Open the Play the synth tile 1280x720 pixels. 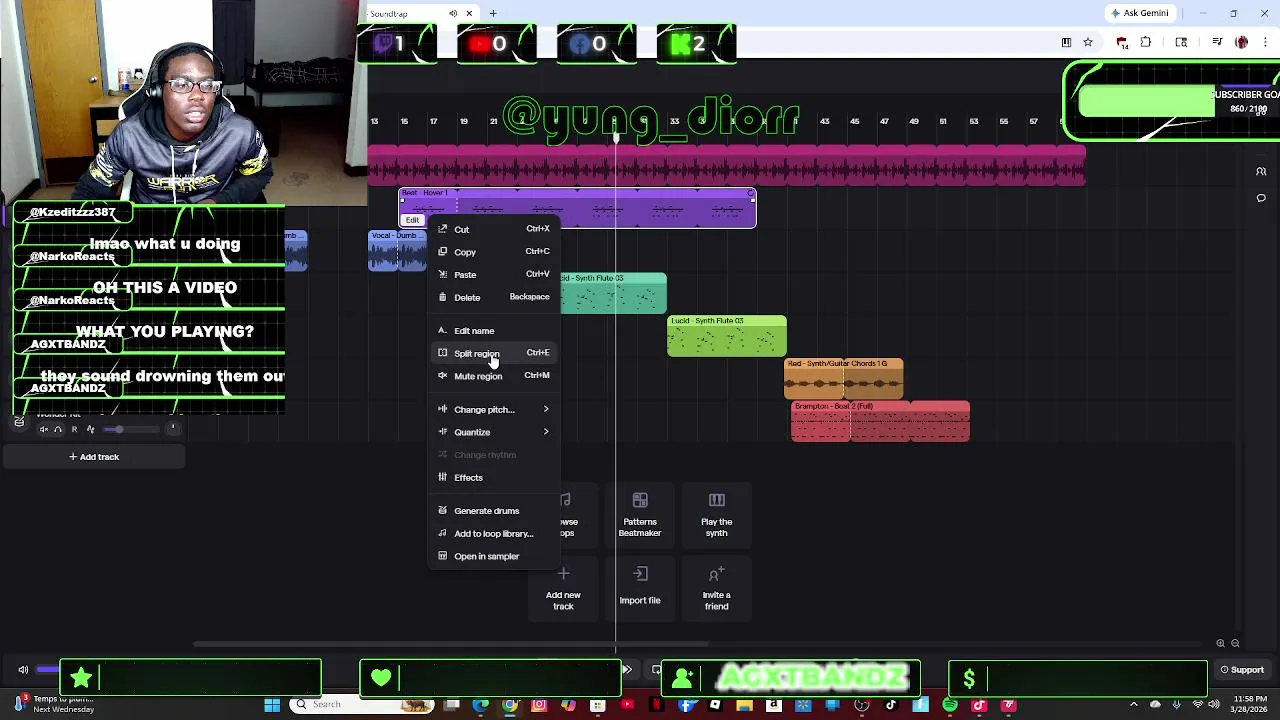pos(716,515)
